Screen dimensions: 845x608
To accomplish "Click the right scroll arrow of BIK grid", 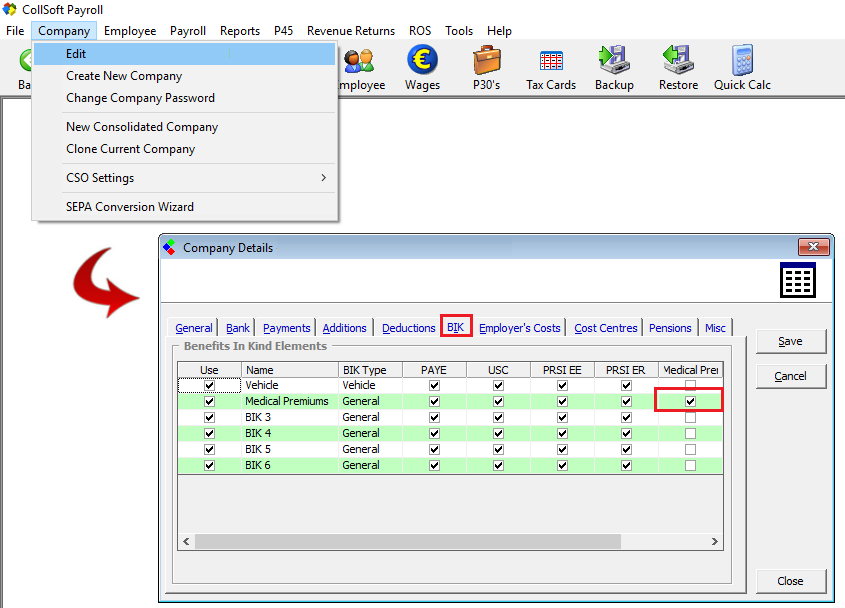I will tap(715, 541).
